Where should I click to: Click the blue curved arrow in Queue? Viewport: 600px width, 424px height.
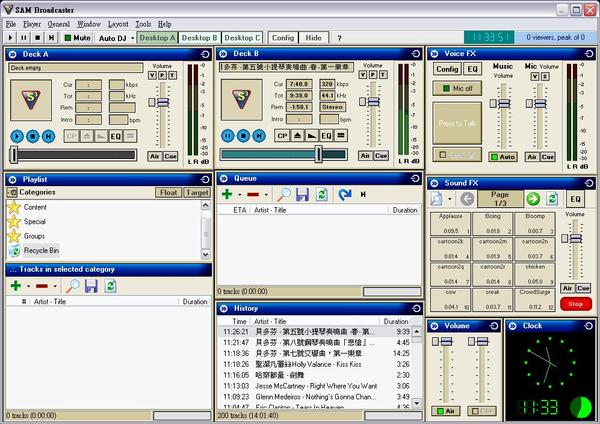point(344,194)
